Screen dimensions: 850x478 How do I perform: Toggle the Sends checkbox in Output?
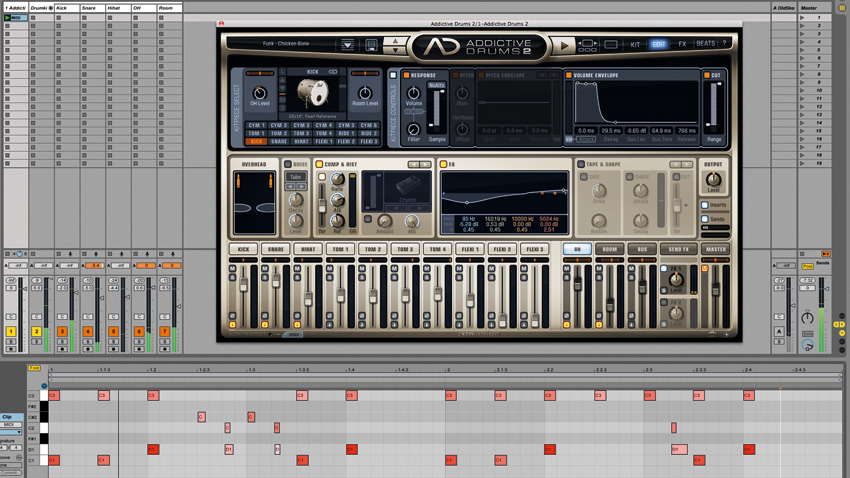[705, 219]
